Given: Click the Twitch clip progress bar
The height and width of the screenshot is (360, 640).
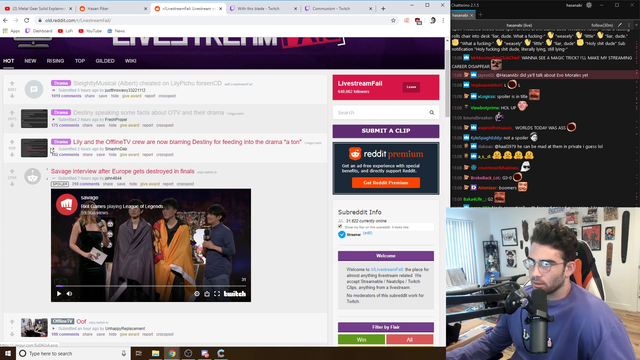Looking at the screenshot, I should coord(151,286).
